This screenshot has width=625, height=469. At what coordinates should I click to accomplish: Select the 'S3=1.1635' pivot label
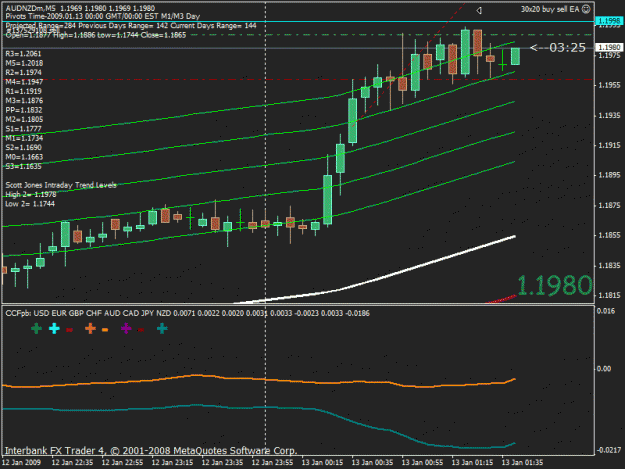(x=23, y=166)
